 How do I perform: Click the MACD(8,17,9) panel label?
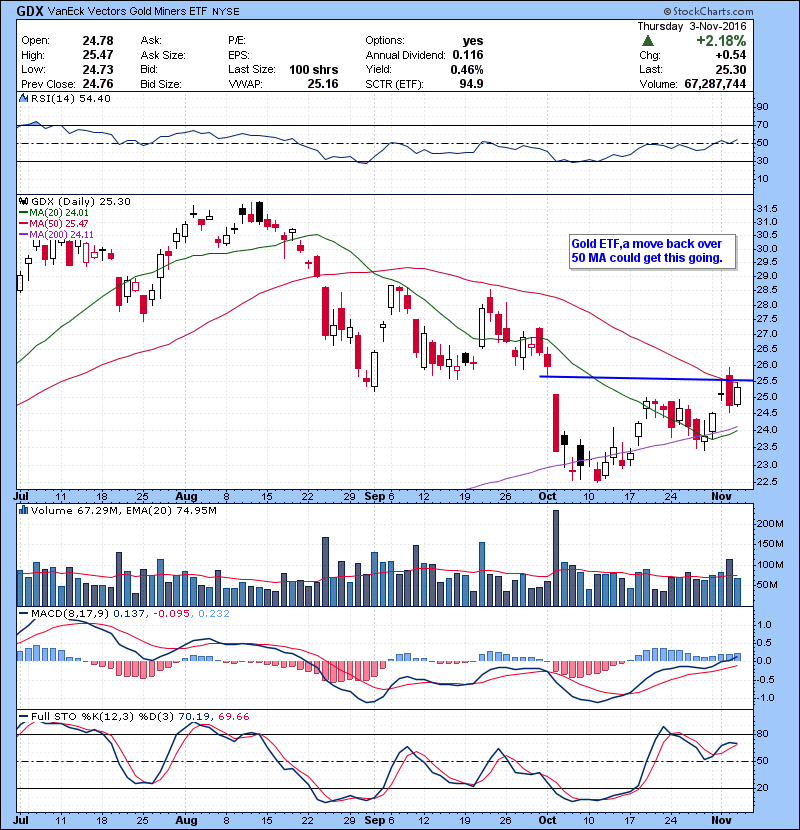(x=70, y=614)
